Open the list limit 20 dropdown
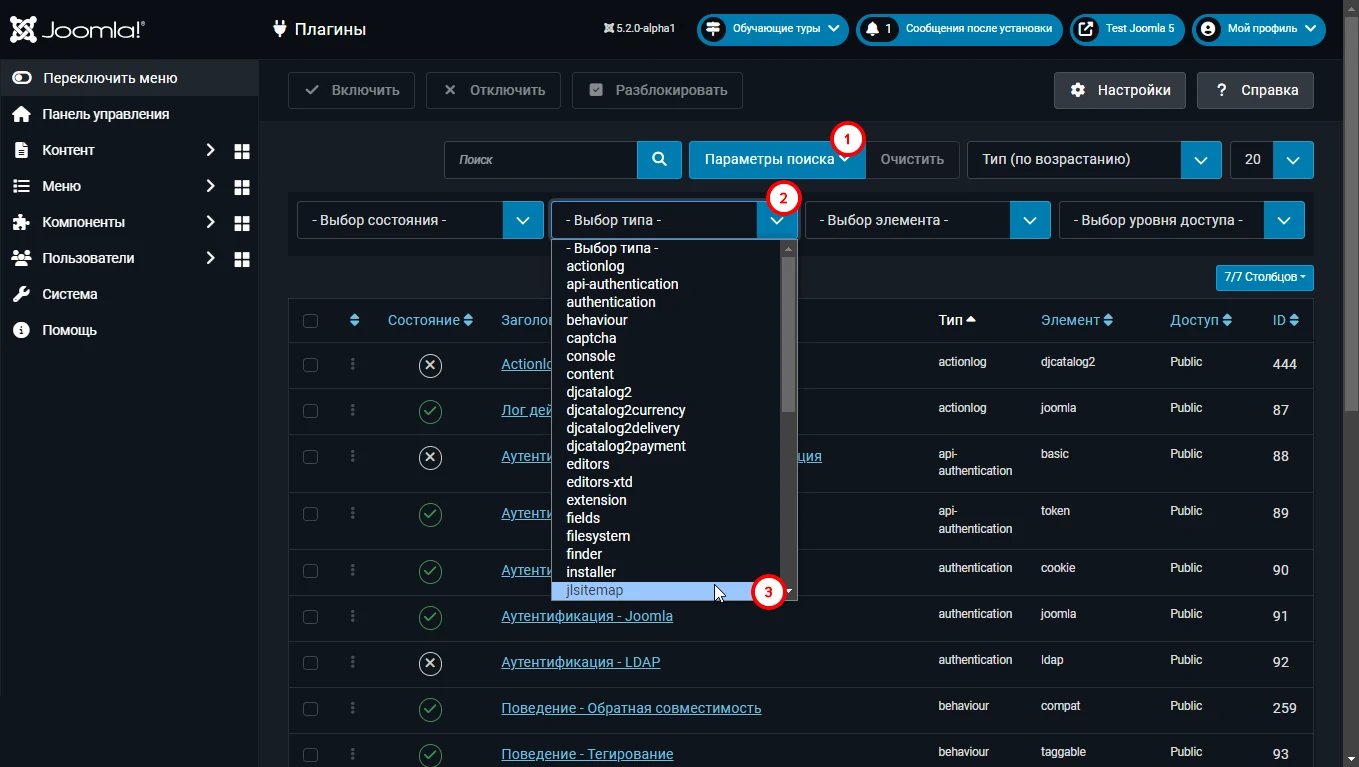The image size is (1359, 767). [x=1271, y=159]
